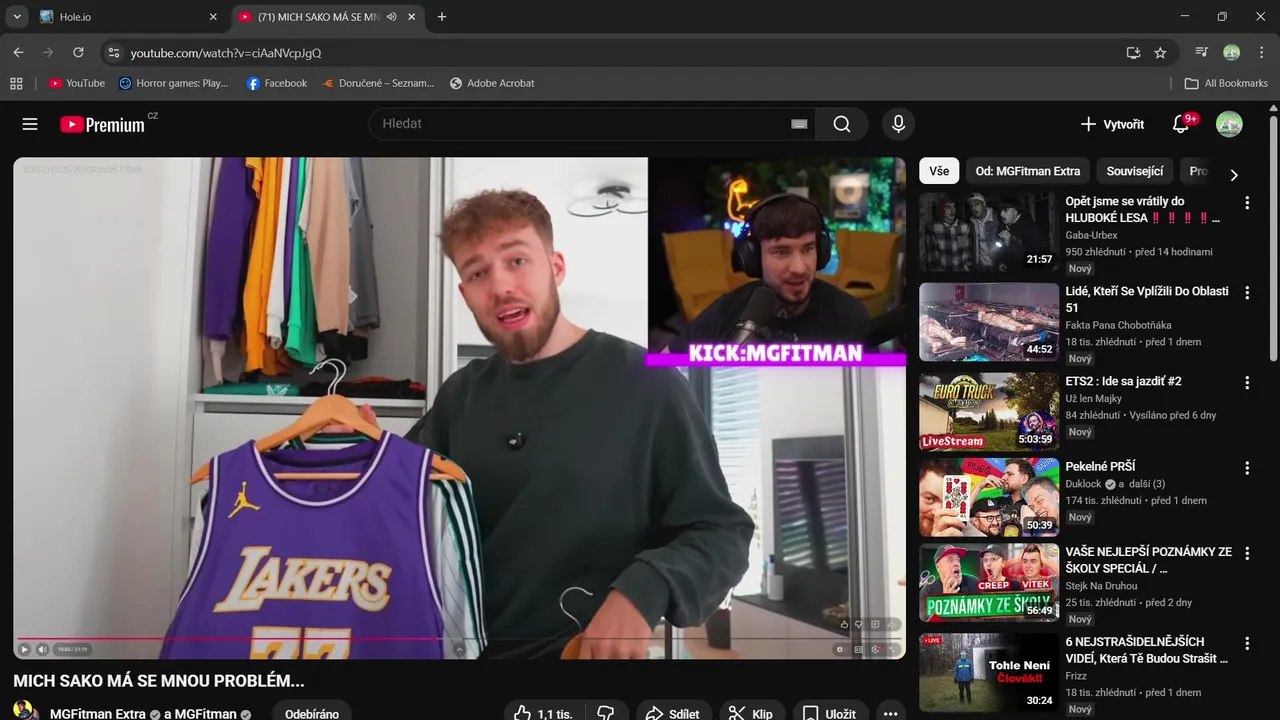
Task: Click the Vytvořit create button
Action: tap(1112, 124)
